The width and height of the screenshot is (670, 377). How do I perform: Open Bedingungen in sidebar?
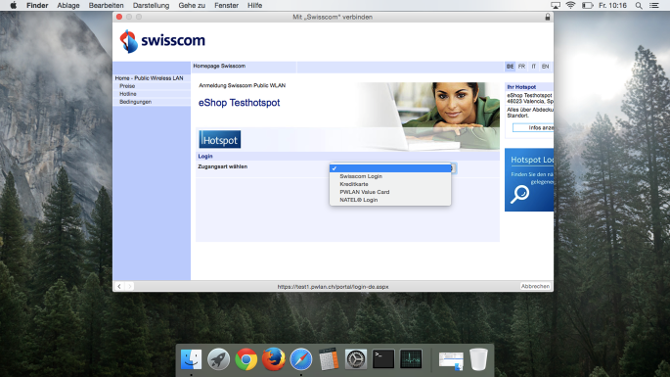point(135,102)
